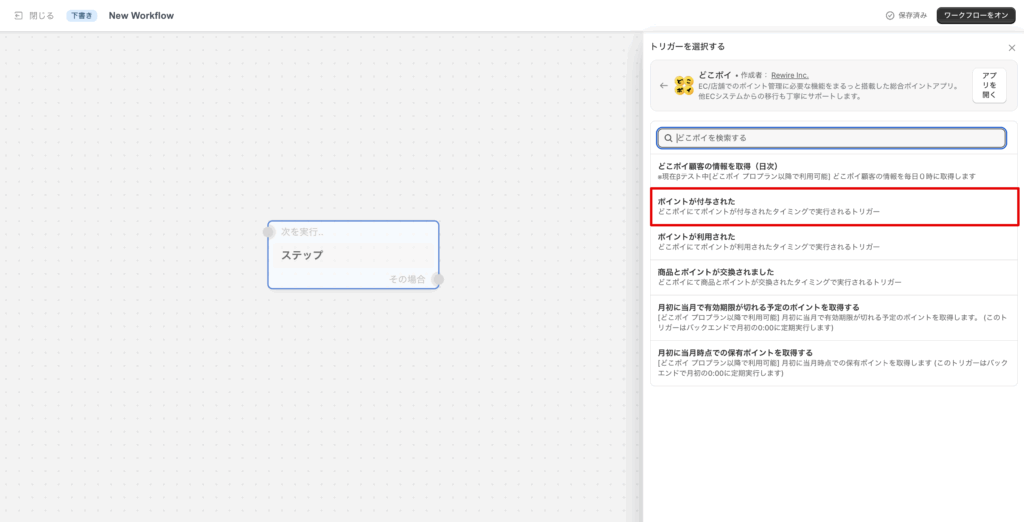The height and width of the screenshot is (522, 1024).
Task: Select 月初に当月時点での保有ポイントを取得する trigger
Action: (833, 363)
